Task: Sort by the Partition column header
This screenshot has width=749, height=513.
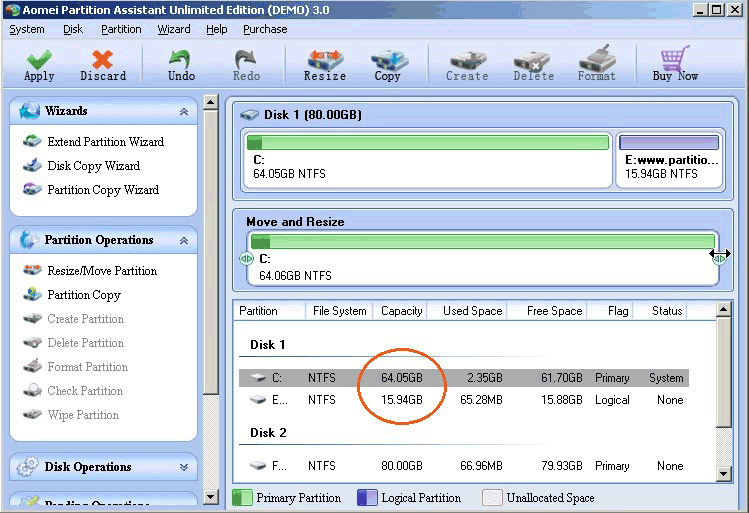Action: pos(269,311)
